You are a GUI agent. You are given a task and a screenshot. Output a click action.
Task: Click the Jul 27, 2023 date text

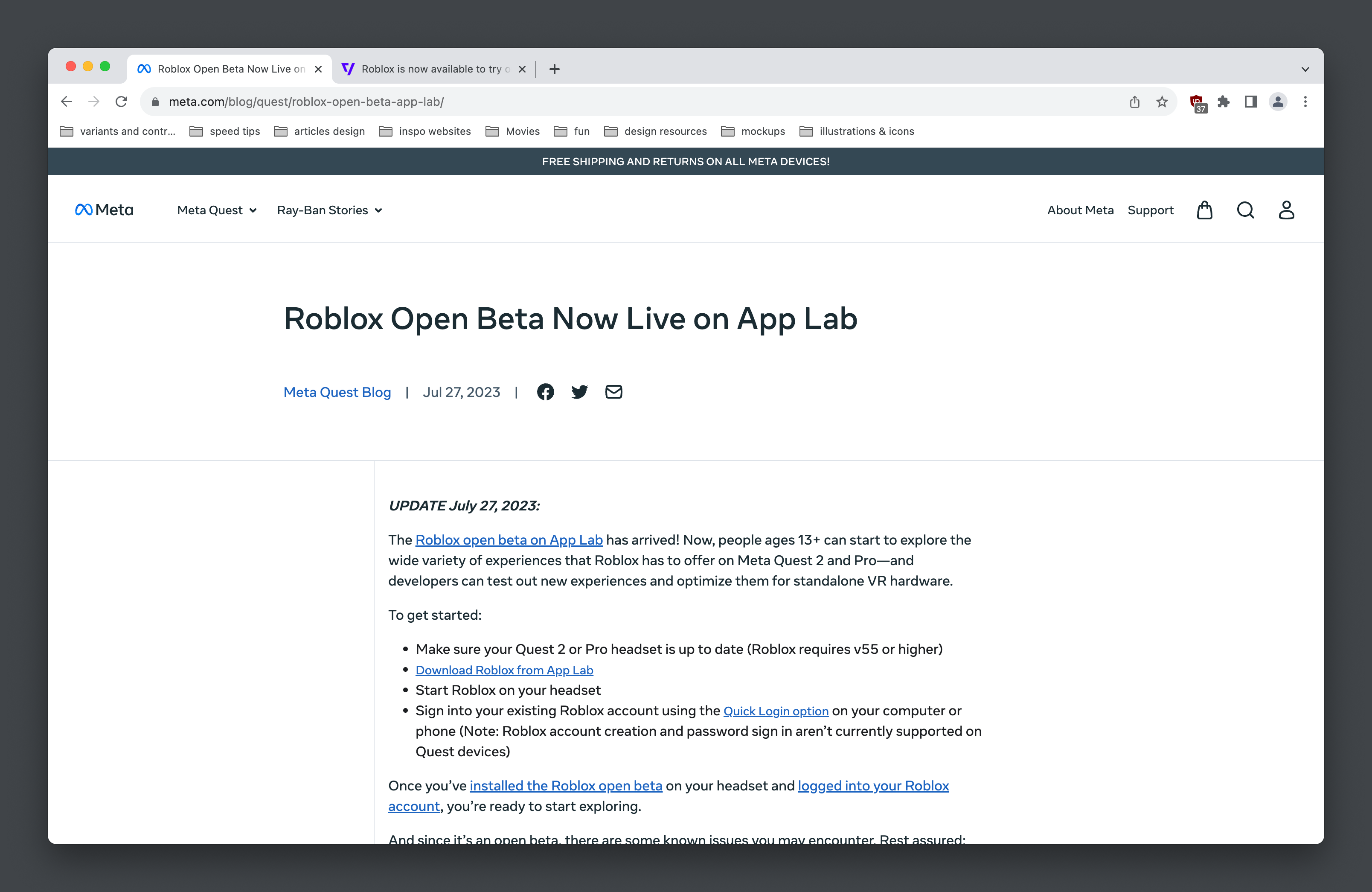[461, 392]
